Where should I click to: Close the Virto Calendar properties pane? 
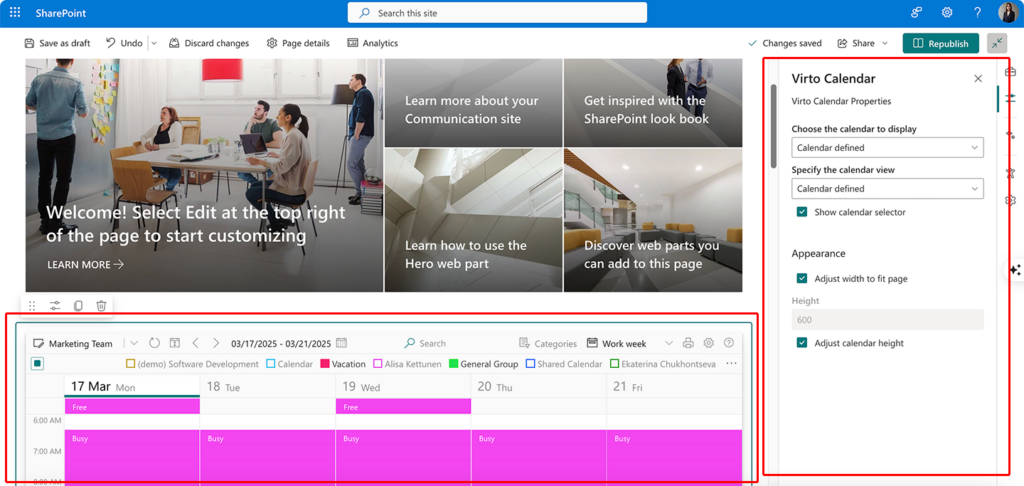pos(978,78)
